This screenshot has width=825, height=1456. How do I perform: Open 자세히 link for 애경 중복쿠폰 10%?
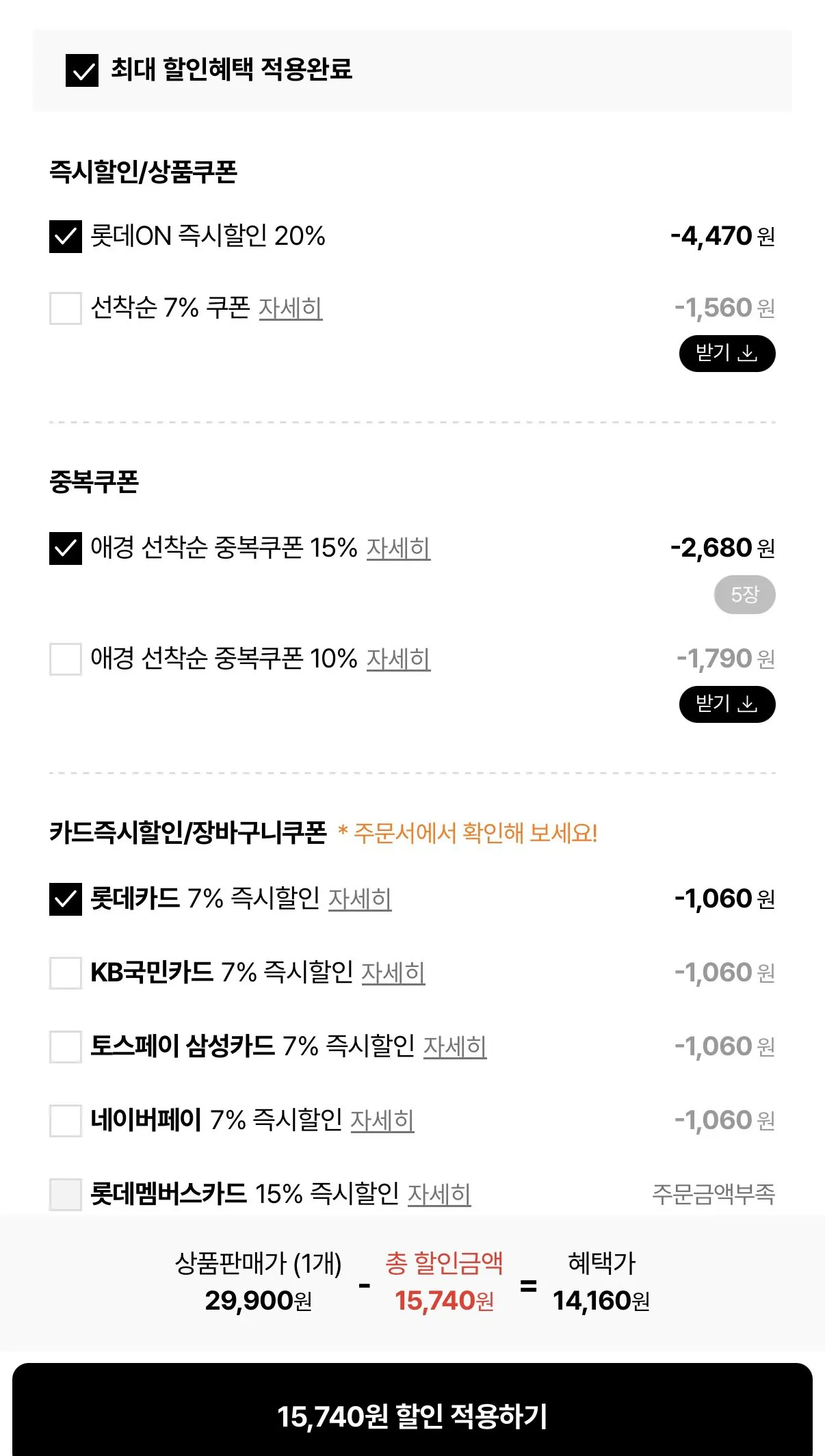click(x=398, y=659)
